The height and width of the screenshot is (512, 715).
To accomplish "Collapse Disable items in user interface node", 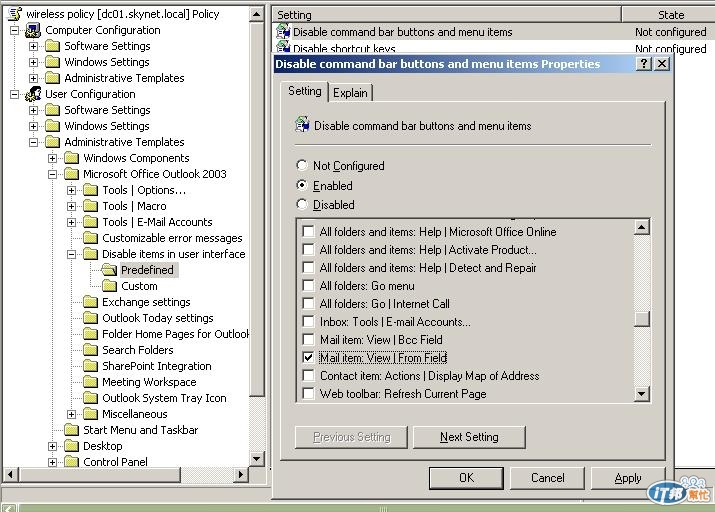I will pos(72,254).
